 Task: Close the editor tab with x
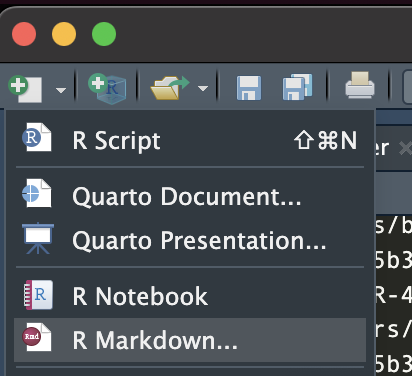tap(406, 148)
